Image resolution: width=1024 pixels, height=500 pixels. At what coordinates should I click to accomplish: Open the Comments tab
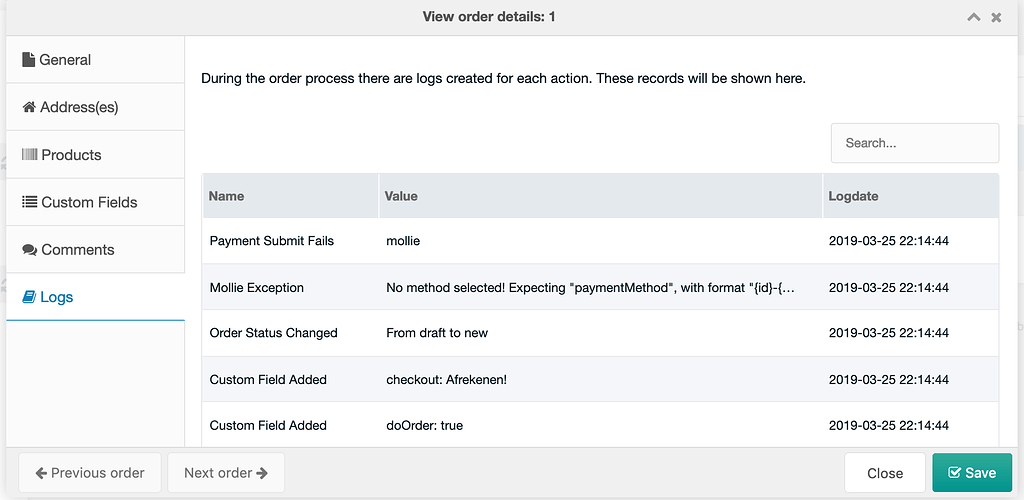[95, 249]
